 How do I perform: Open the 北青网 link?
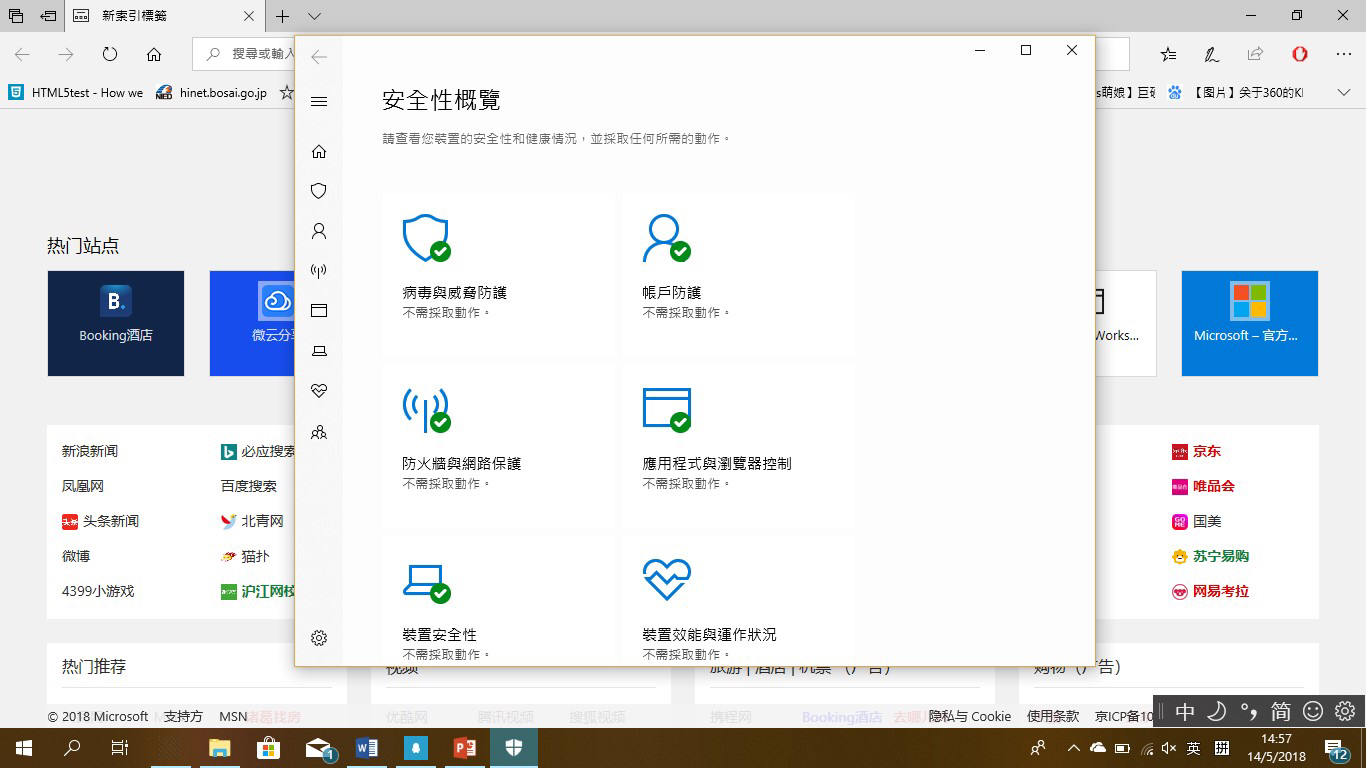point(252,521)
